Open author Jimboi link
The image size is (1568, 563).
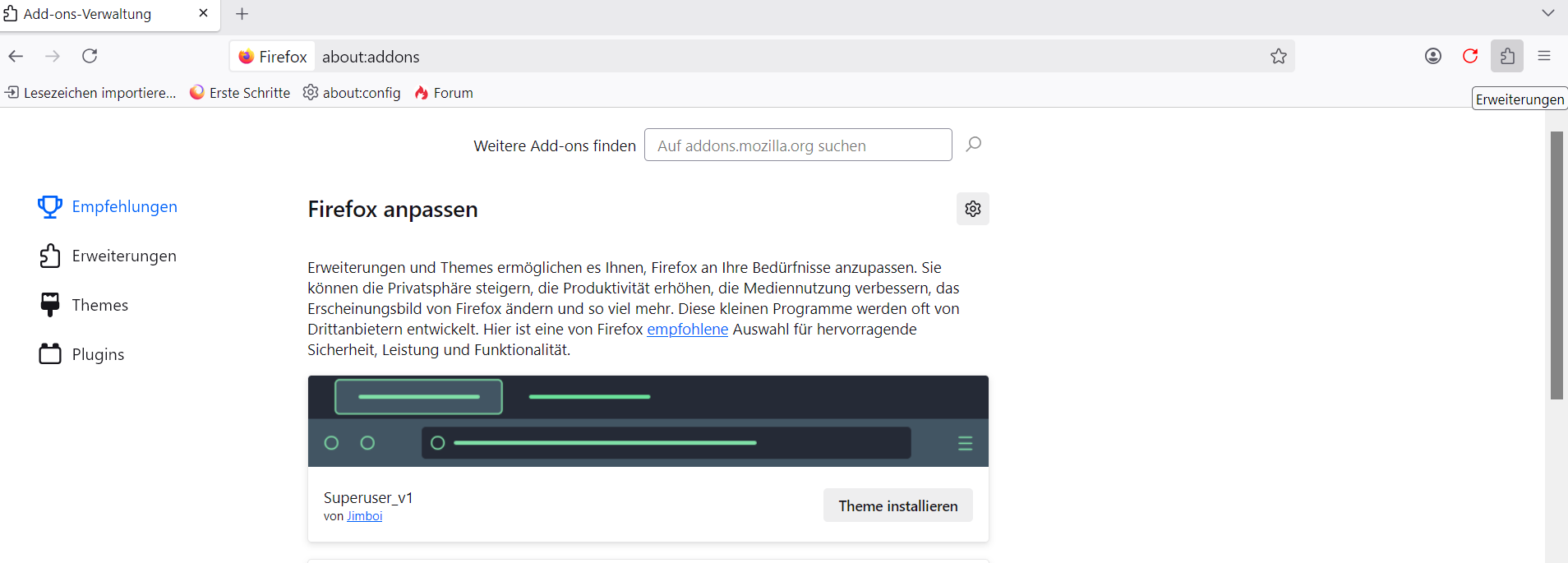364,516
